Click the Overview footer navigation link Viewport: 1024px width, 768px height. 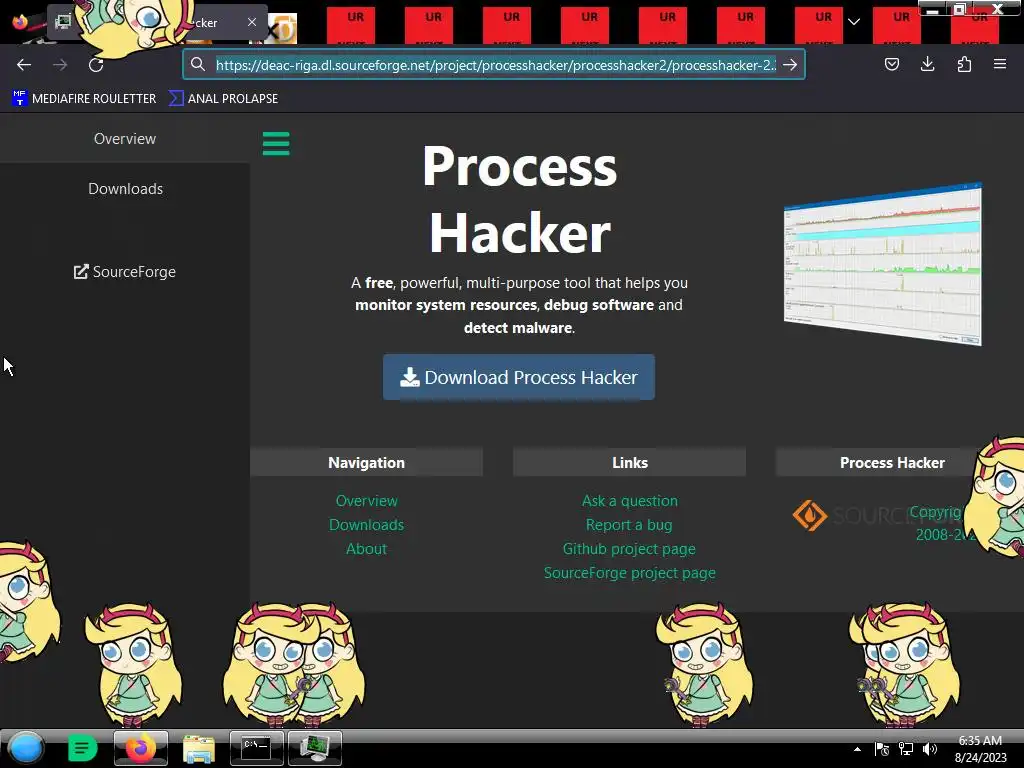click(366, 501)
